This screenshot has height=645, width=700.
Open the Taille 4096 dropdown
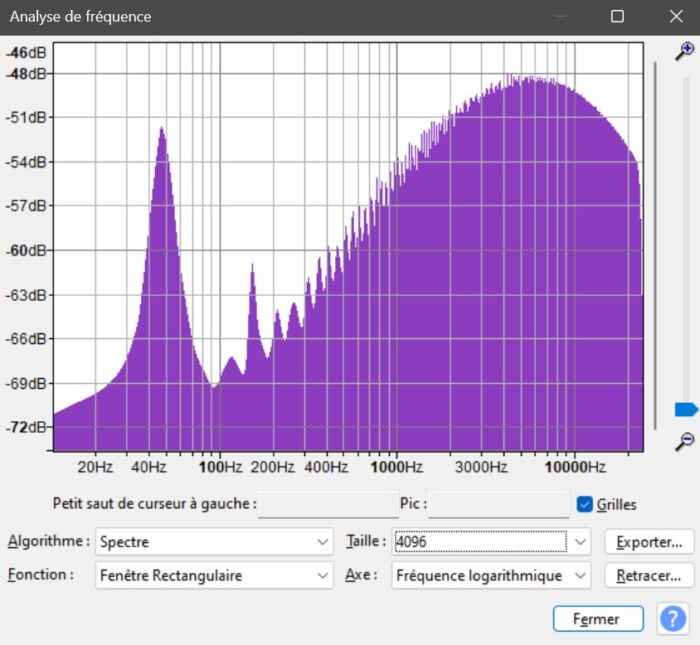point(491,541)
